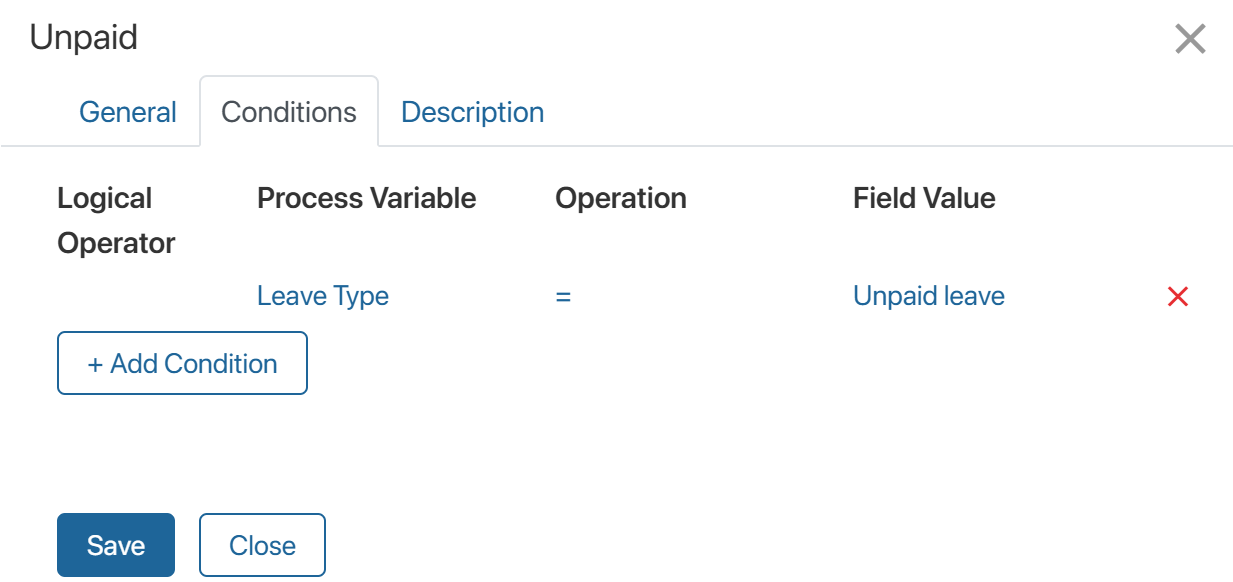Delete the Leave Type condition row
Image resolution: width=1233 pixels, height=582 pixels.
1178,296
